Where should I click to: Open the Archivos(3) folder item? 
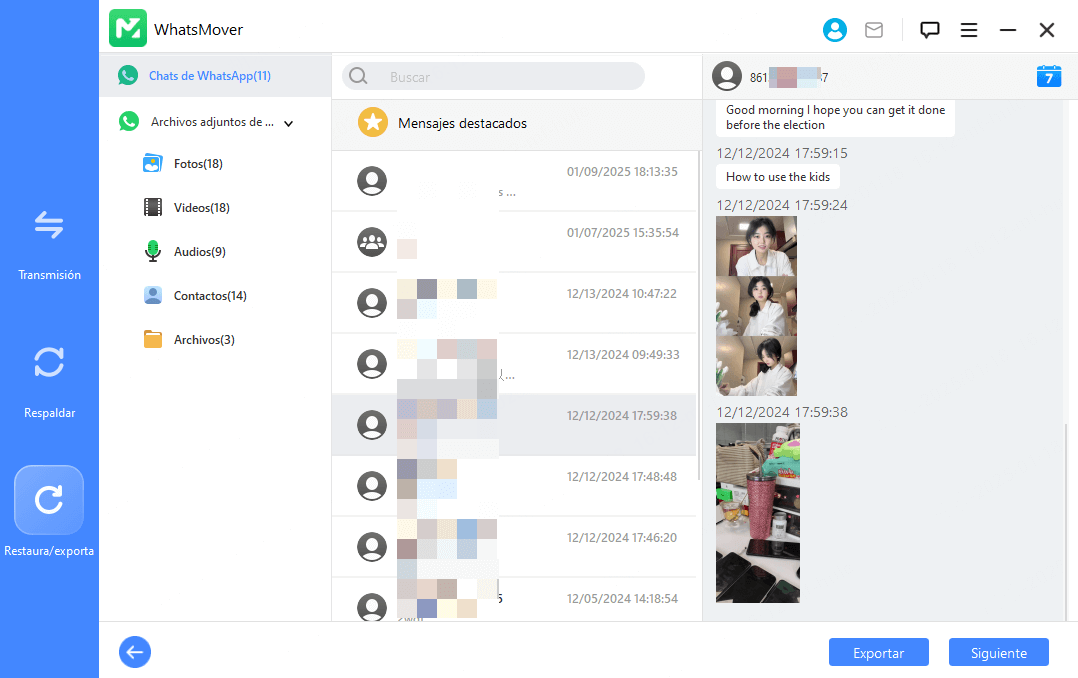pyautogui.click(x=203, y=340)
